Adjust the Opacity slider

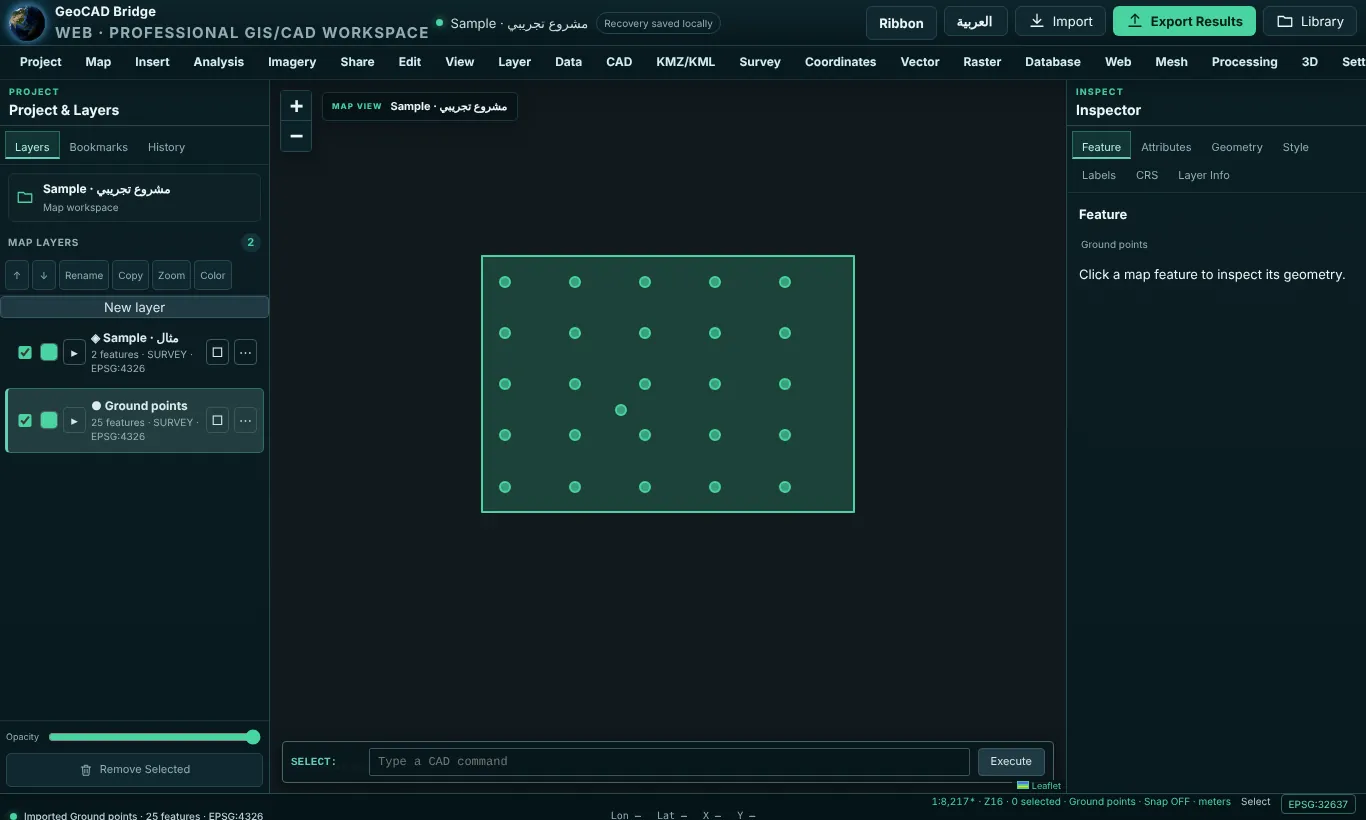click(154, 737)
